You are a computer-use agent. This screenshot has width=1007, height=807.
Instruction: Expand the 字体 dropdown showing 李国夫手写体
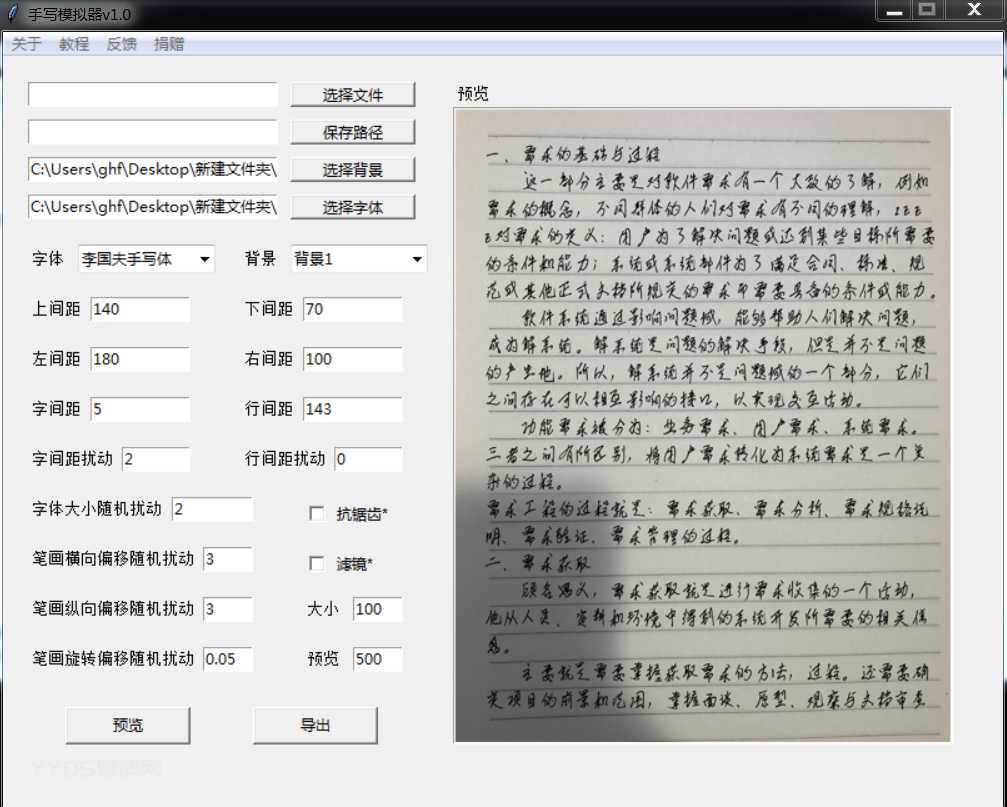point(146,259)
